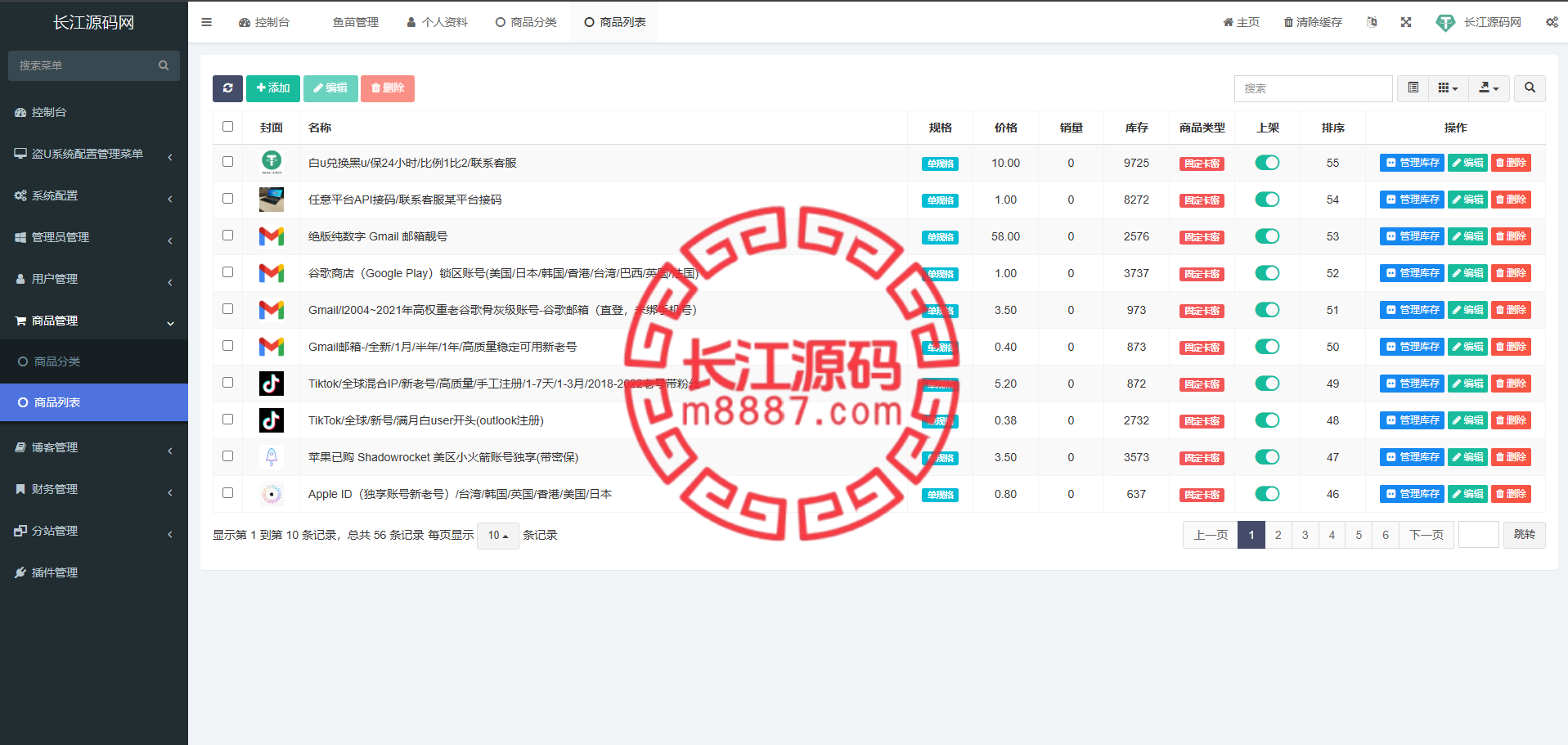Click the Gmail cover icon for 绝版纯数字 row
1568x745 pixels.
(272, 236)
